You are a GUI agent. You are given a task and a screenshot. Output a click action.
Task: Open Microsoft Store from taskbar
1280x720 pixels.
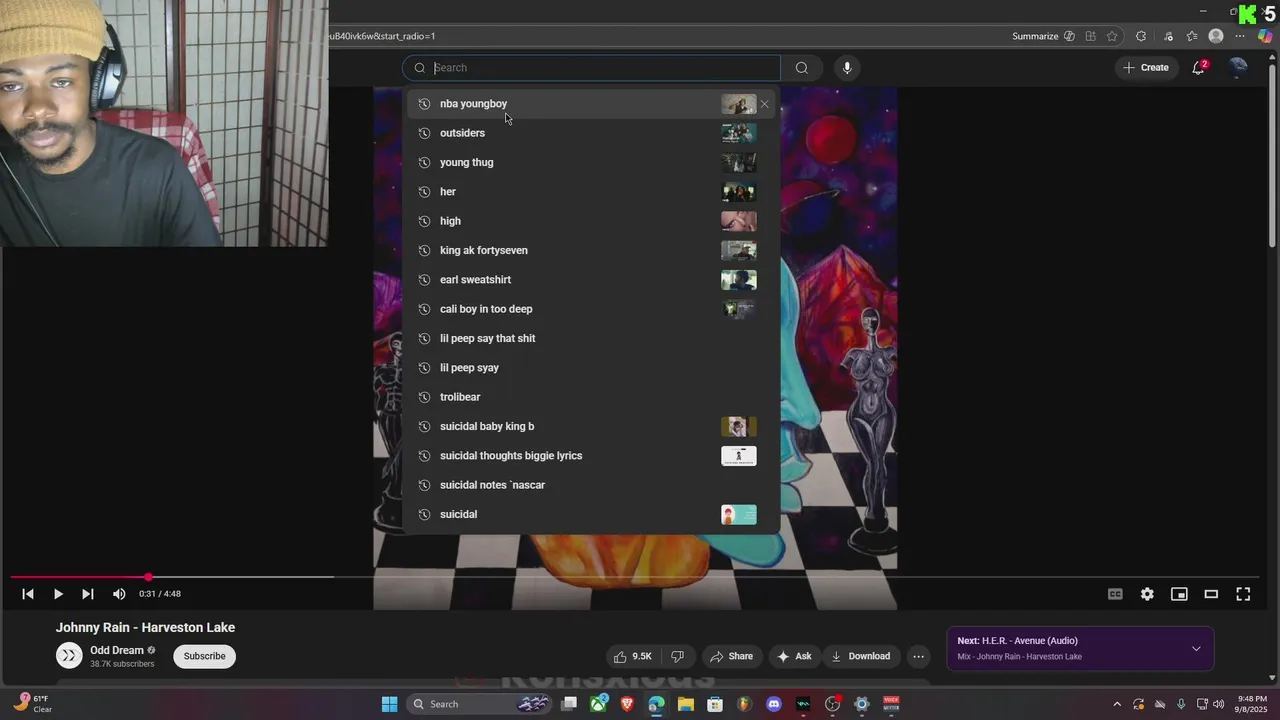[x=715, y=704]
